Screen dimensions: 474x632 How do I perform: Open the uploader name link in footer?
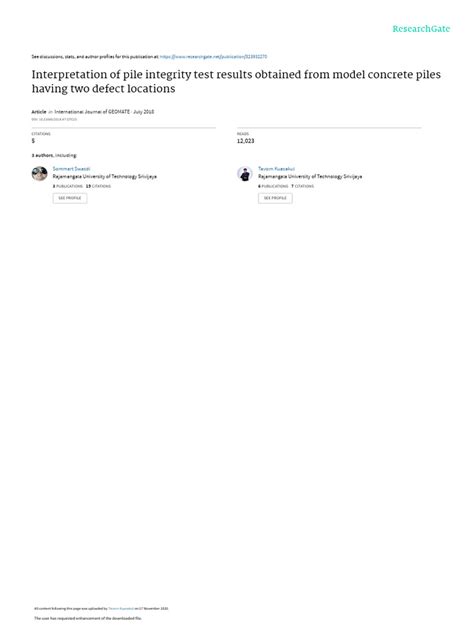click(121, 609)
